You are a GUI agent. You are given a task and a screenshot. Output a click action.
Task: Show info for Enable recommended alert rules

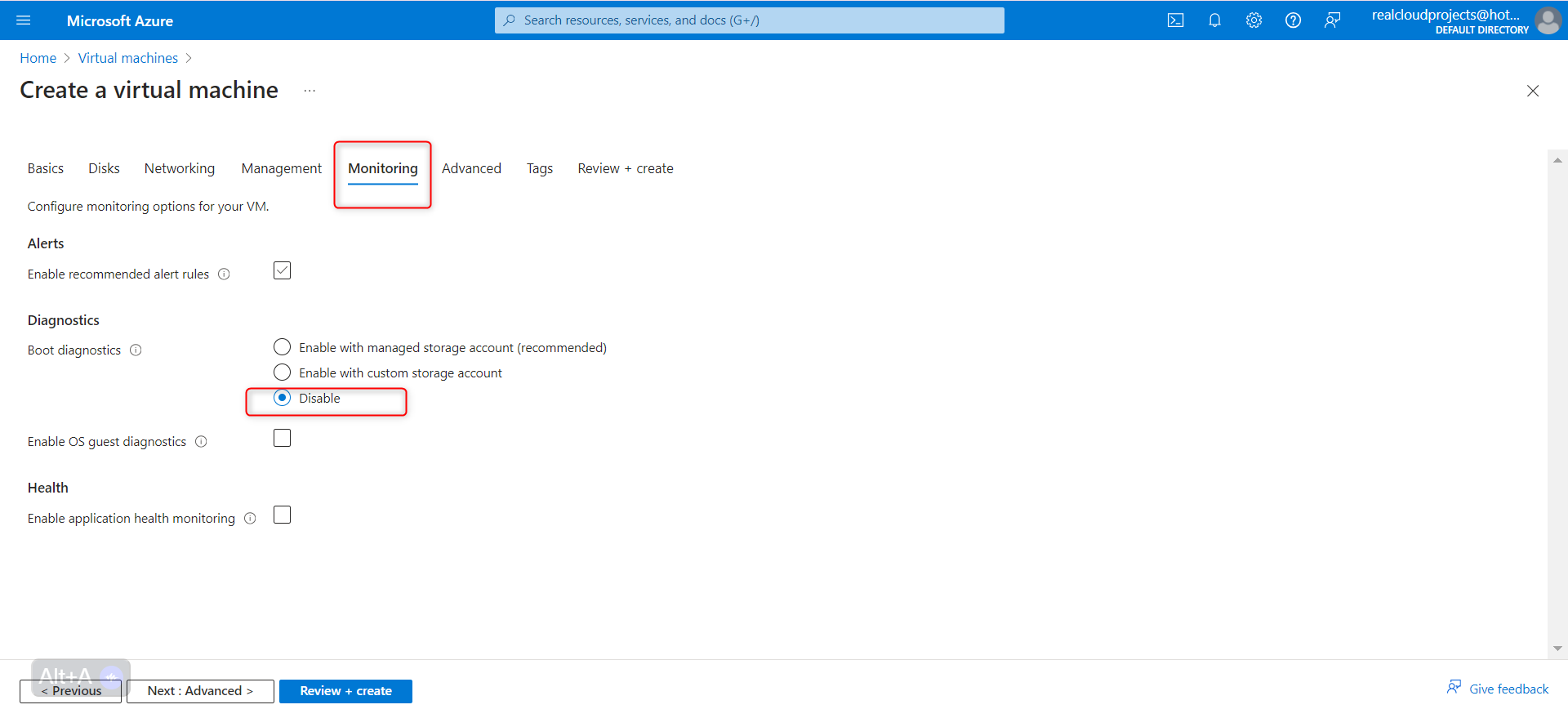[224, 274]
